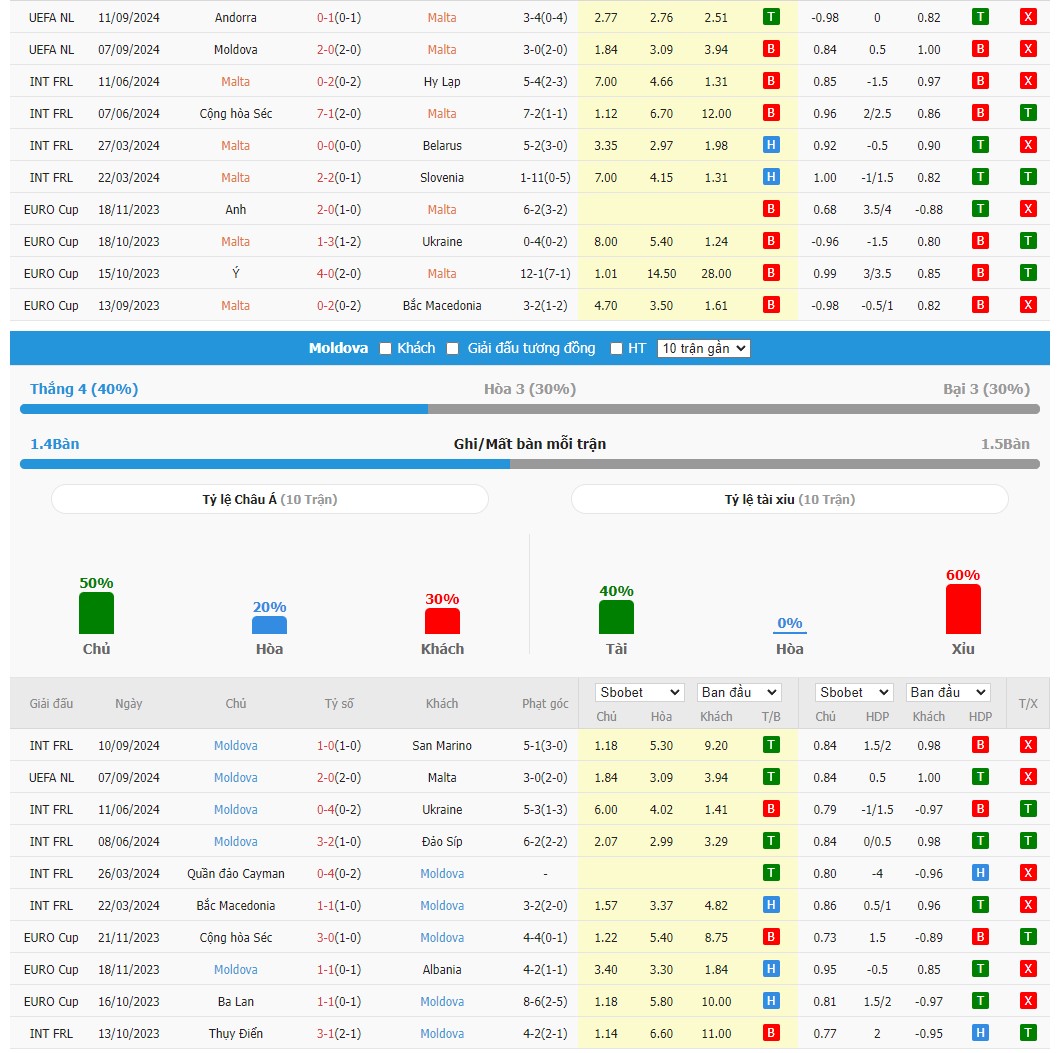The width and height of the screenshot is (1060, 1053).
Task: Open the Sbobet dropdown above Chủ HDP columns
Action: coord(854,692)
